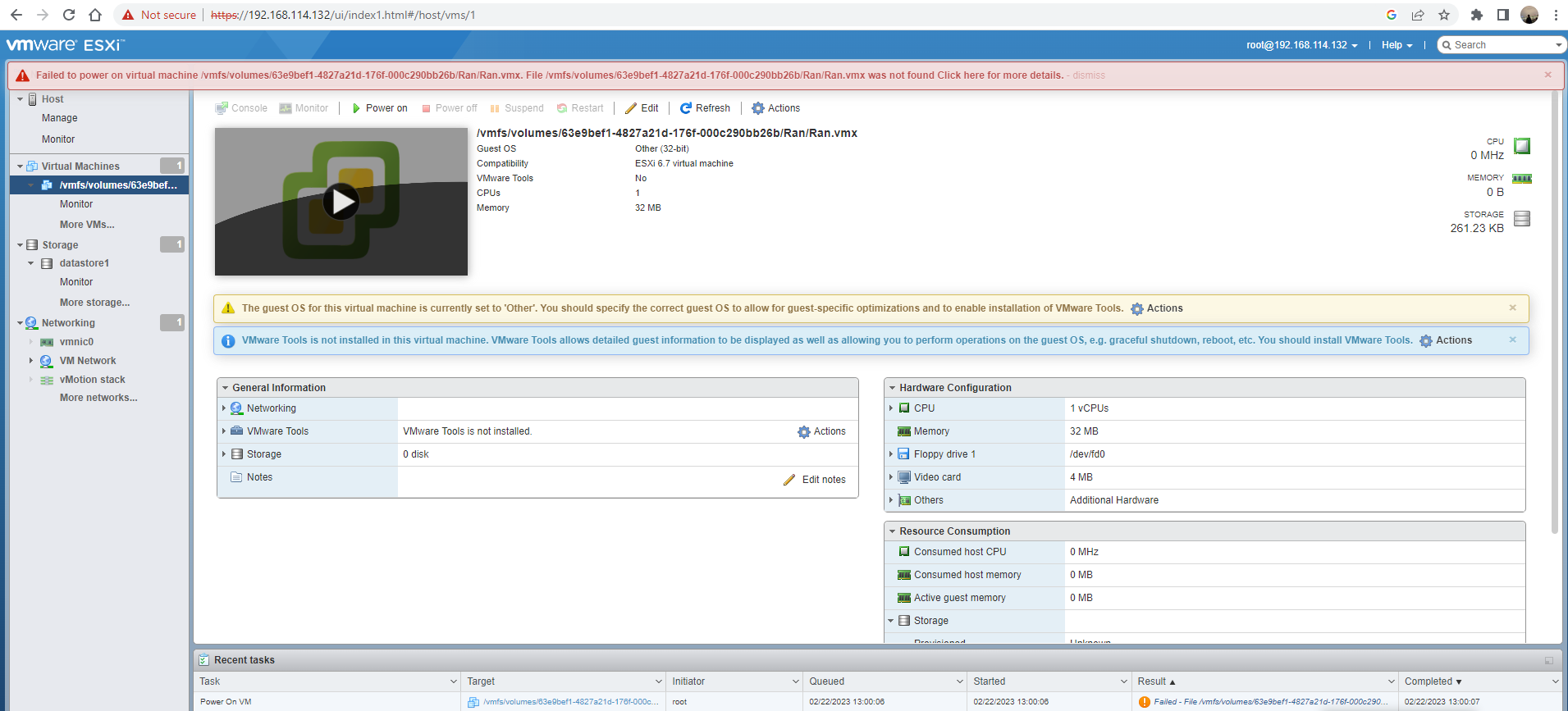Click the CPU chip icon at top right
Image resolution: width=1568 pixels, height=711 pixels.
pos(1522,146)
